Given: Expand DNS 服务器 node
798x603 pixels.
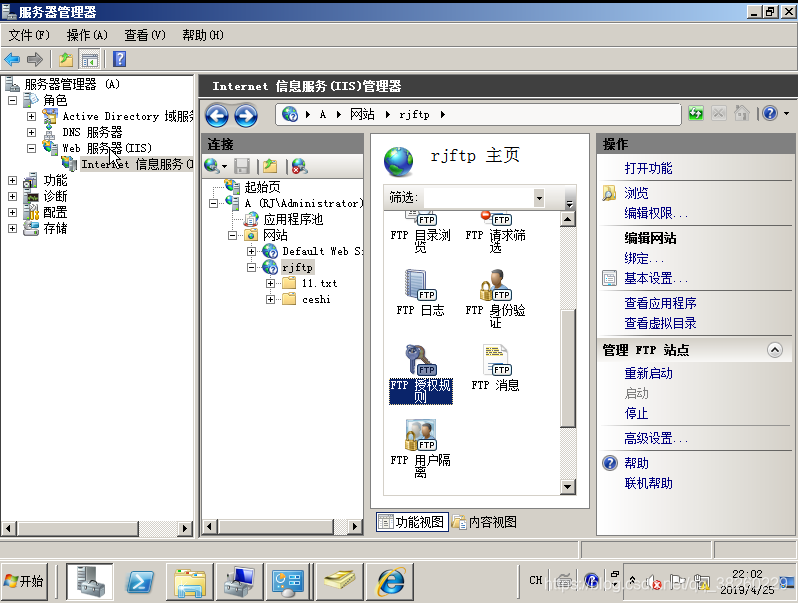Looking at the screenshot, I should click(x=32, y=132).
